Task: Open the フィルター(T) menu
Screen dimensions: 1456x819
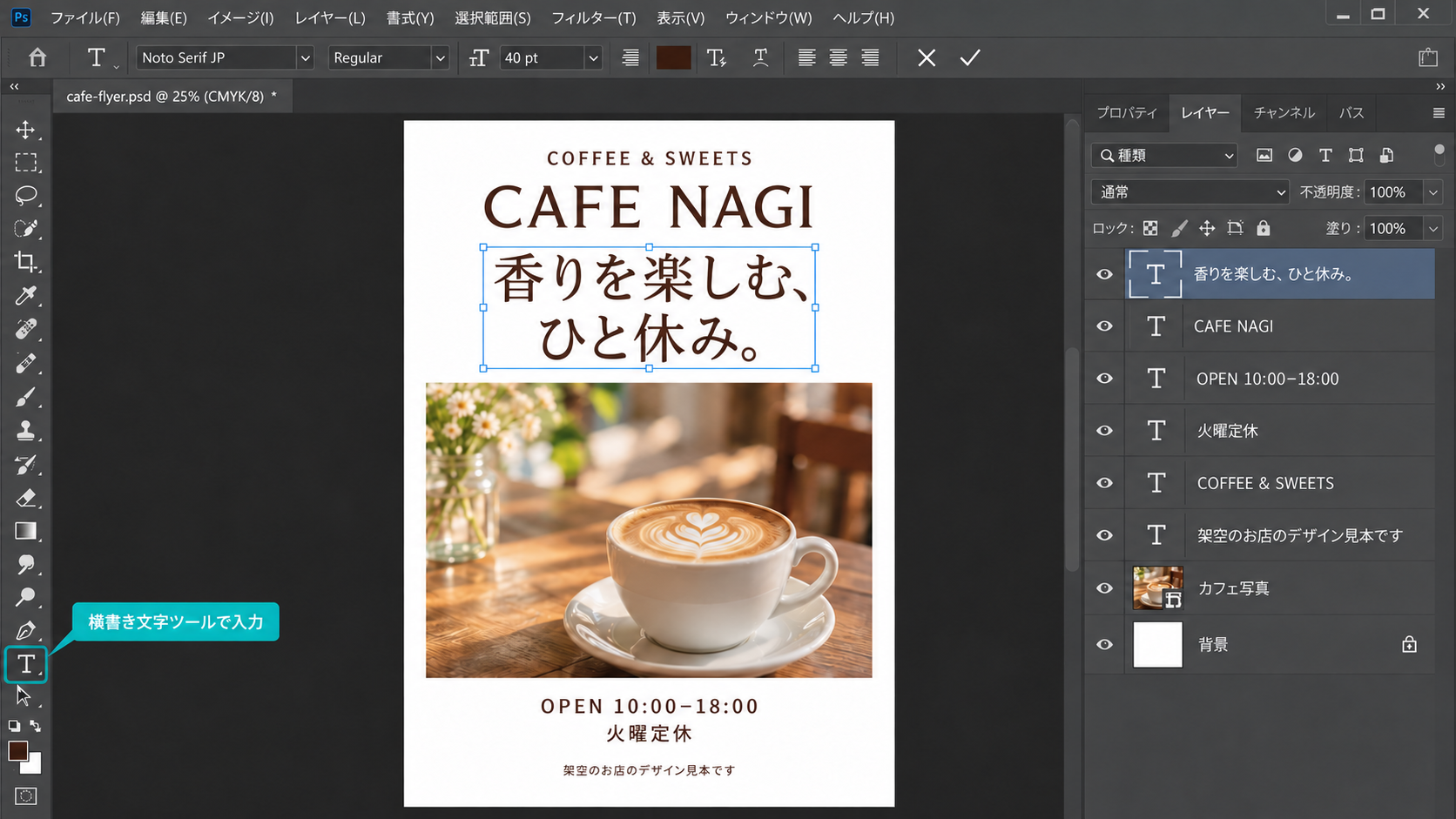Action: coord(594,17)
